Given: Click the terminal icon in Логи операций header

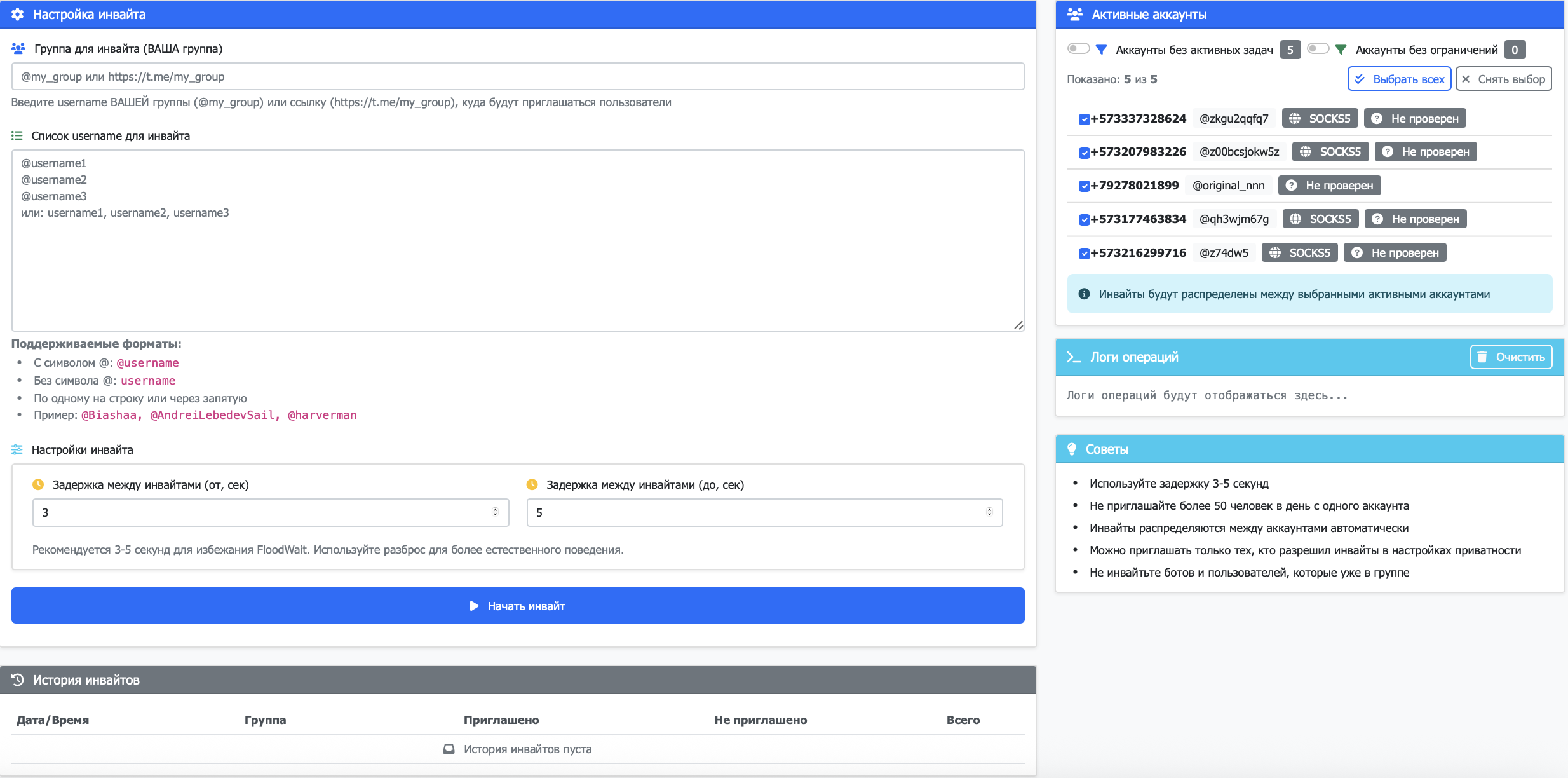Looking at the screenshot, I should 1074,357.
